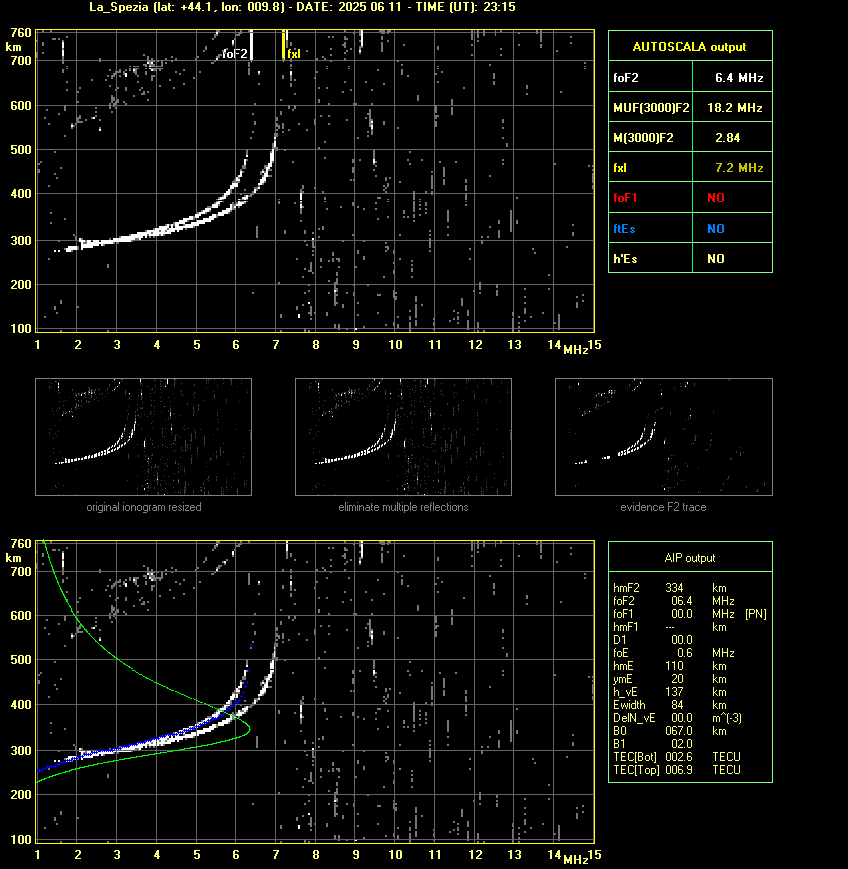Click the AIP output heading
Viewport: 848px width, 869px height.
point(689,558)
